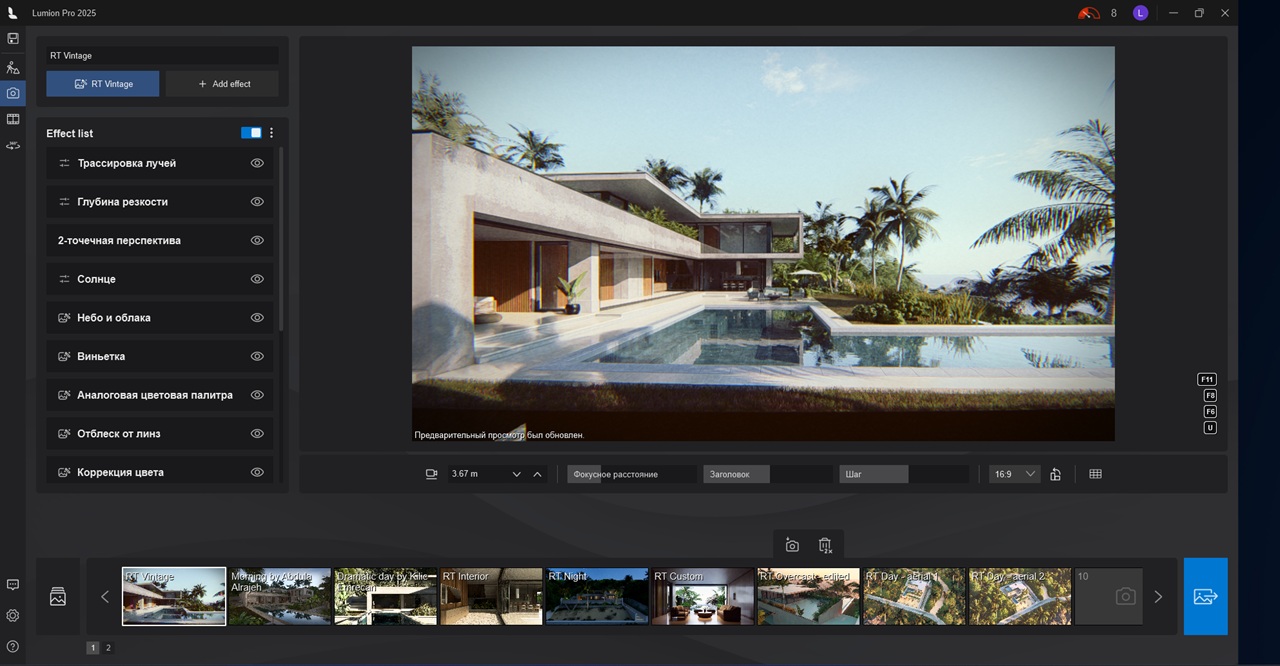Open the Movie mode from the sidebar
Image resolution: width=1280 pixels, height=666 pixels.
[13, 119]
